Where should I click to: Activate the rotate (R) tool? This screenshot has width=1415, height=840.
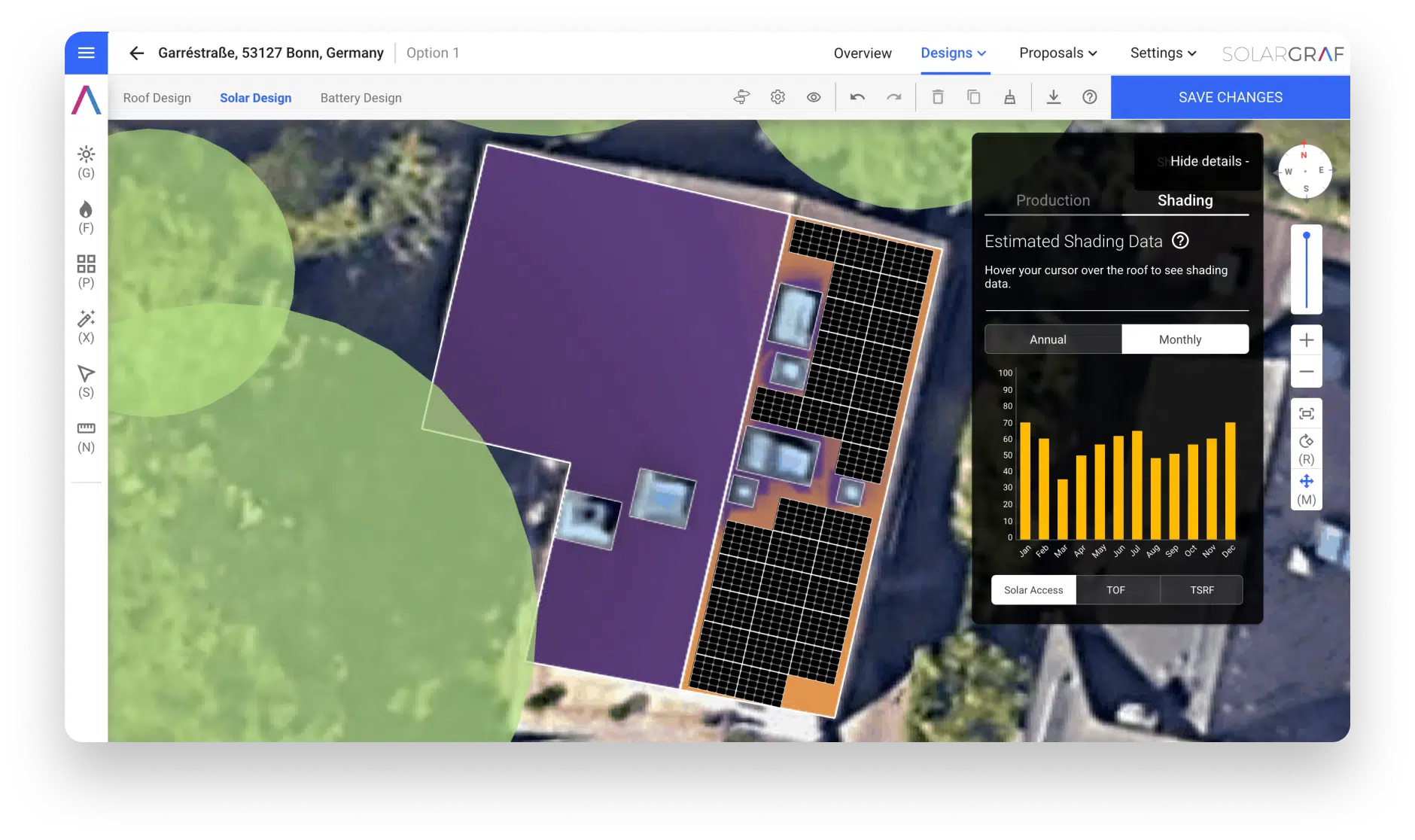(x=1307, y=449)
